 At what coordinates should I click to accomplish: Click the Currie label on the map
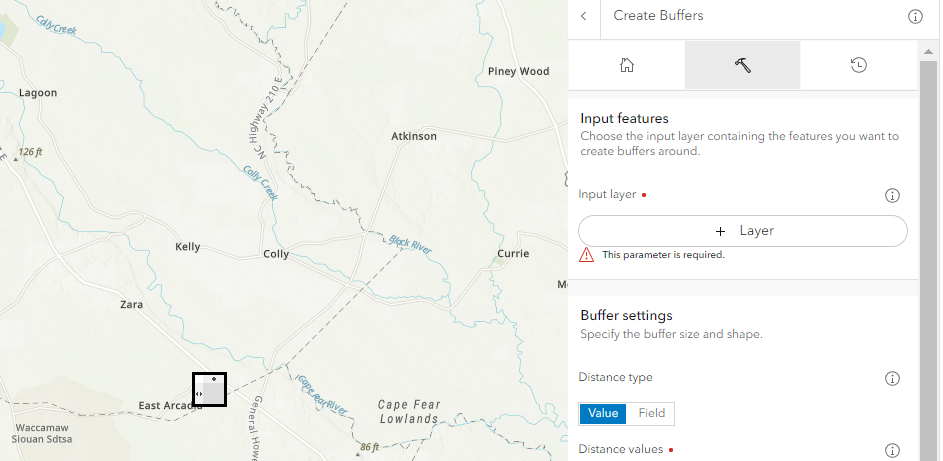click(x=513, y=254)
